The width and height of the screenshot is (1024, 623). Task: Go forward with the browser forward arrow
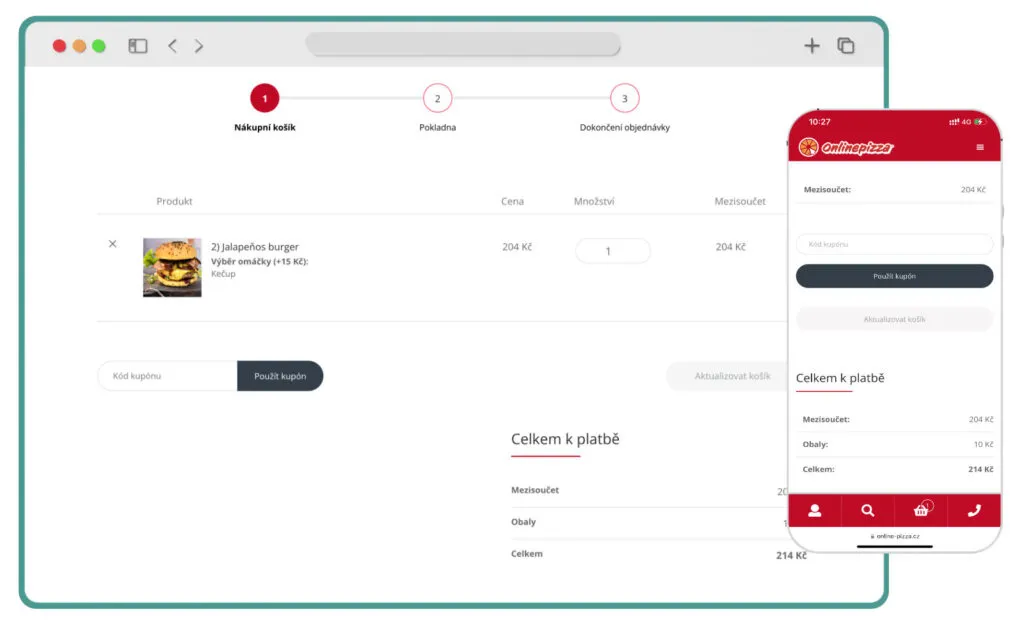(199, 46)
